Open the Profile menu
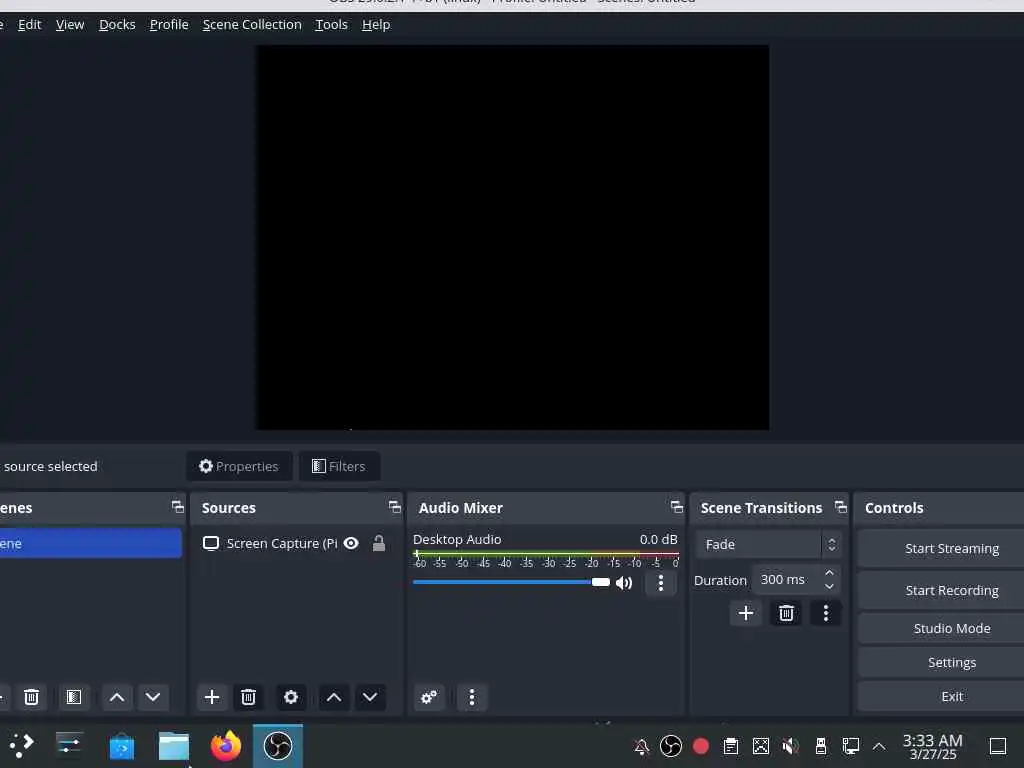Screen dimensions: 1024x768 point(169,25)
